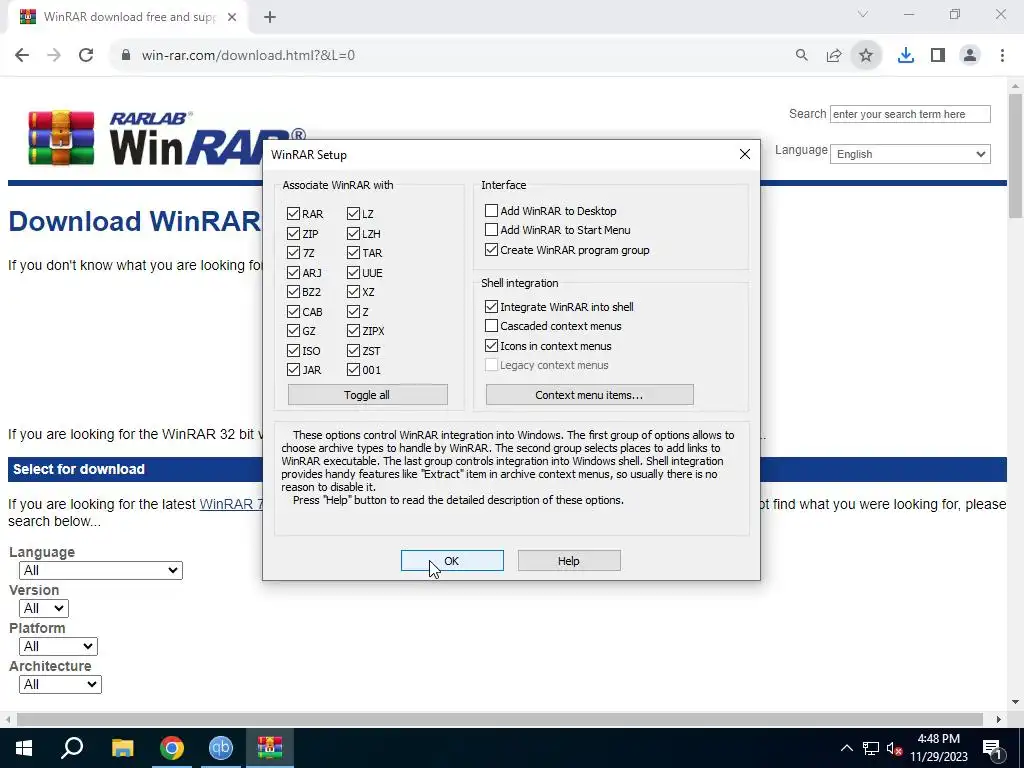Uncheck the 001 association

point(353,370)
